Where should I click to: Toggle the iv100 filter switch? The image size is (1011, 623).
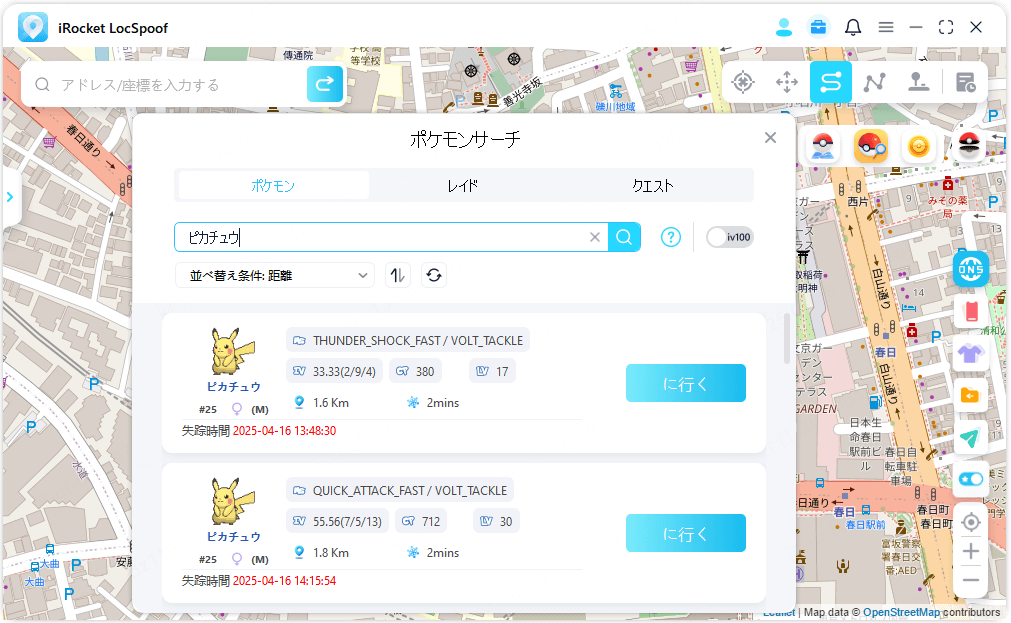pos(729,237)
